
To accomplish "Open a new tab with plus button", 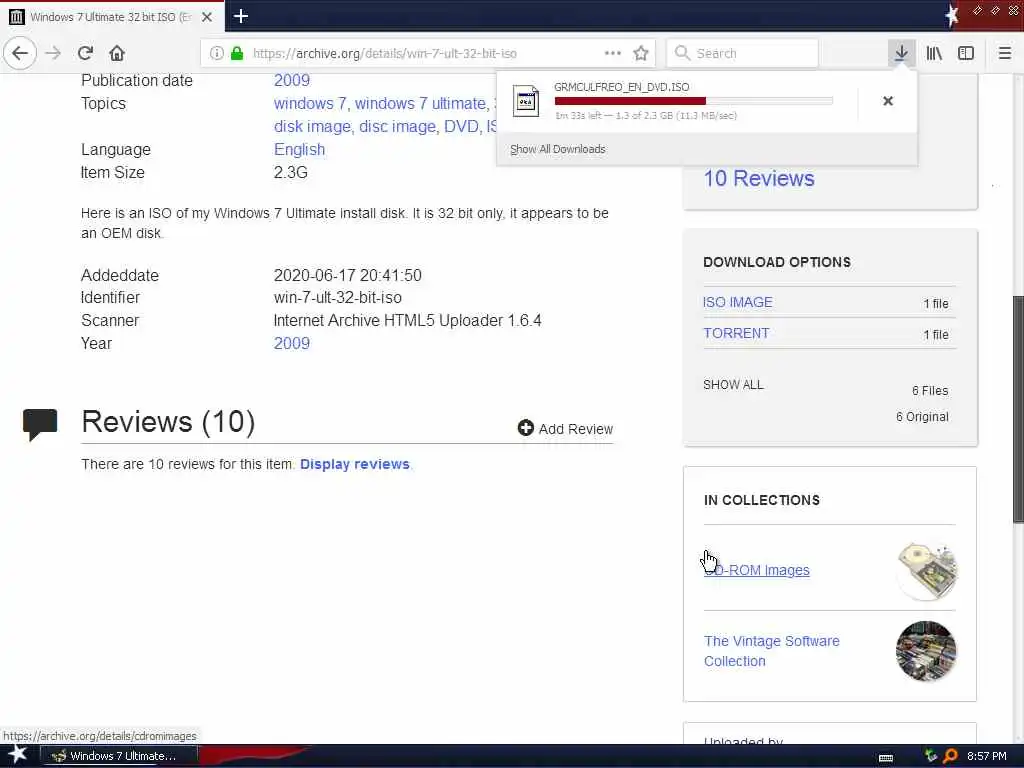I will coord(240,16).
